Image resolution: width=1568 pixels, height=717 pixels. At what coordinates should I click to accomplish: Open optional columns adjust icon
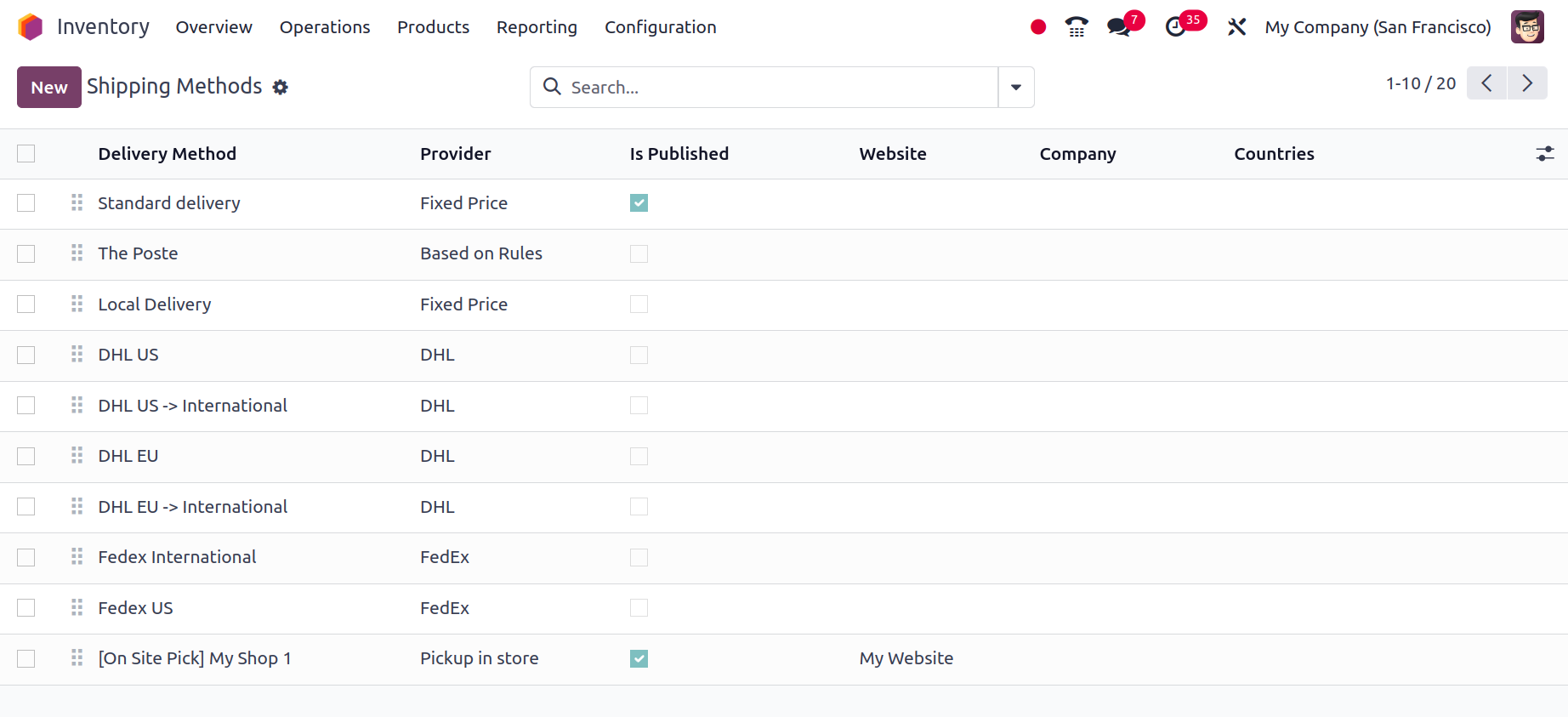[x=1544, y=154]
